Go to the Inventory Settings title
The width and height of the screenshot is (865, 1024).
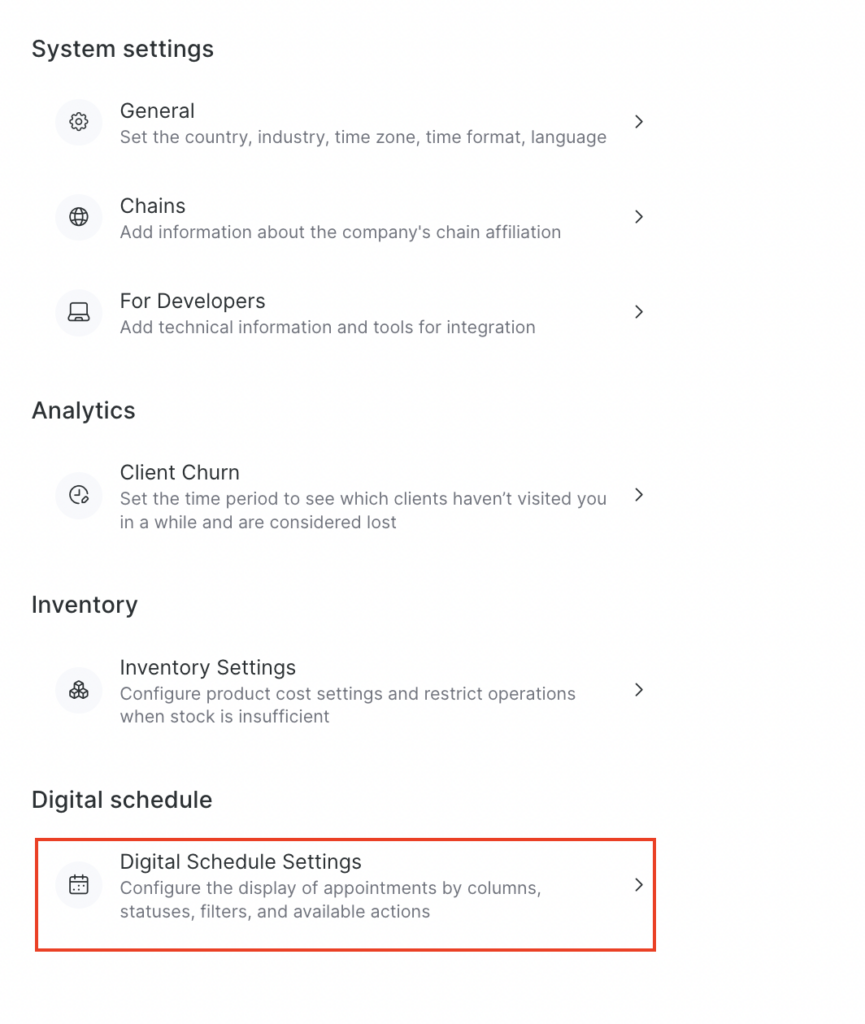208,667
